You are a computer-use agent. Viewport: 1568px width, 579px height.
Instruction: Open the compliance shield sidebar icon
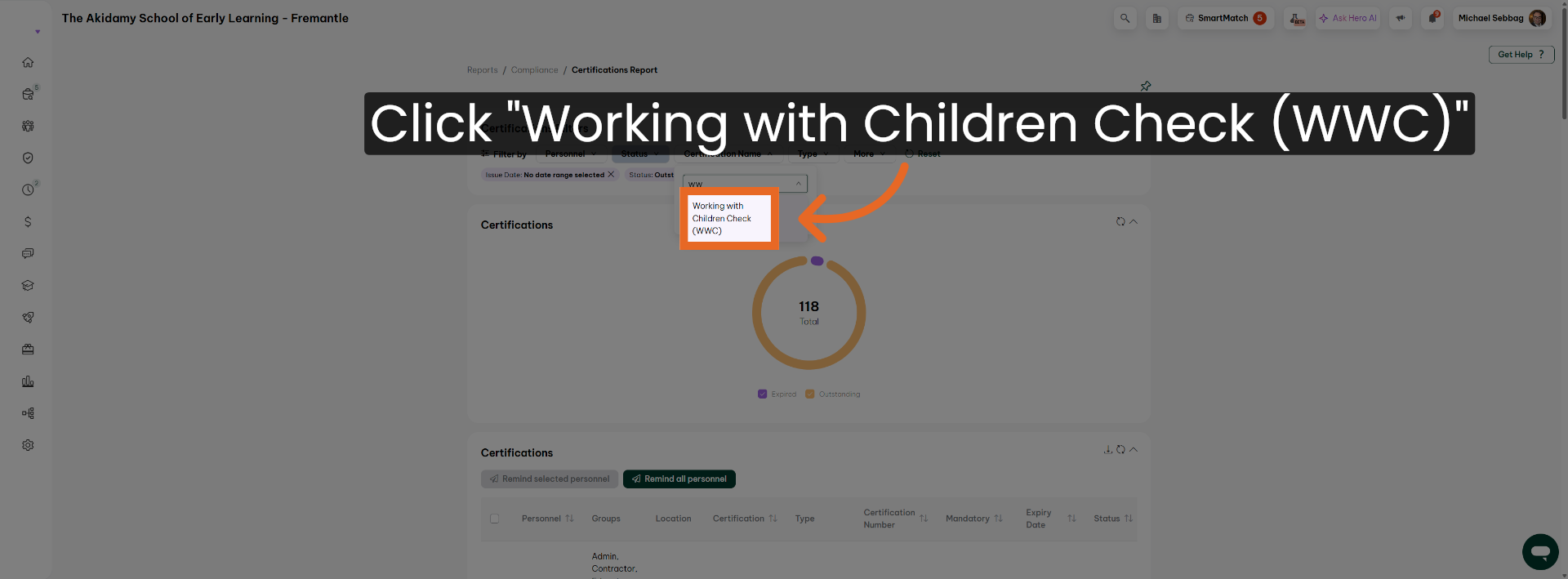click(28, 158)
